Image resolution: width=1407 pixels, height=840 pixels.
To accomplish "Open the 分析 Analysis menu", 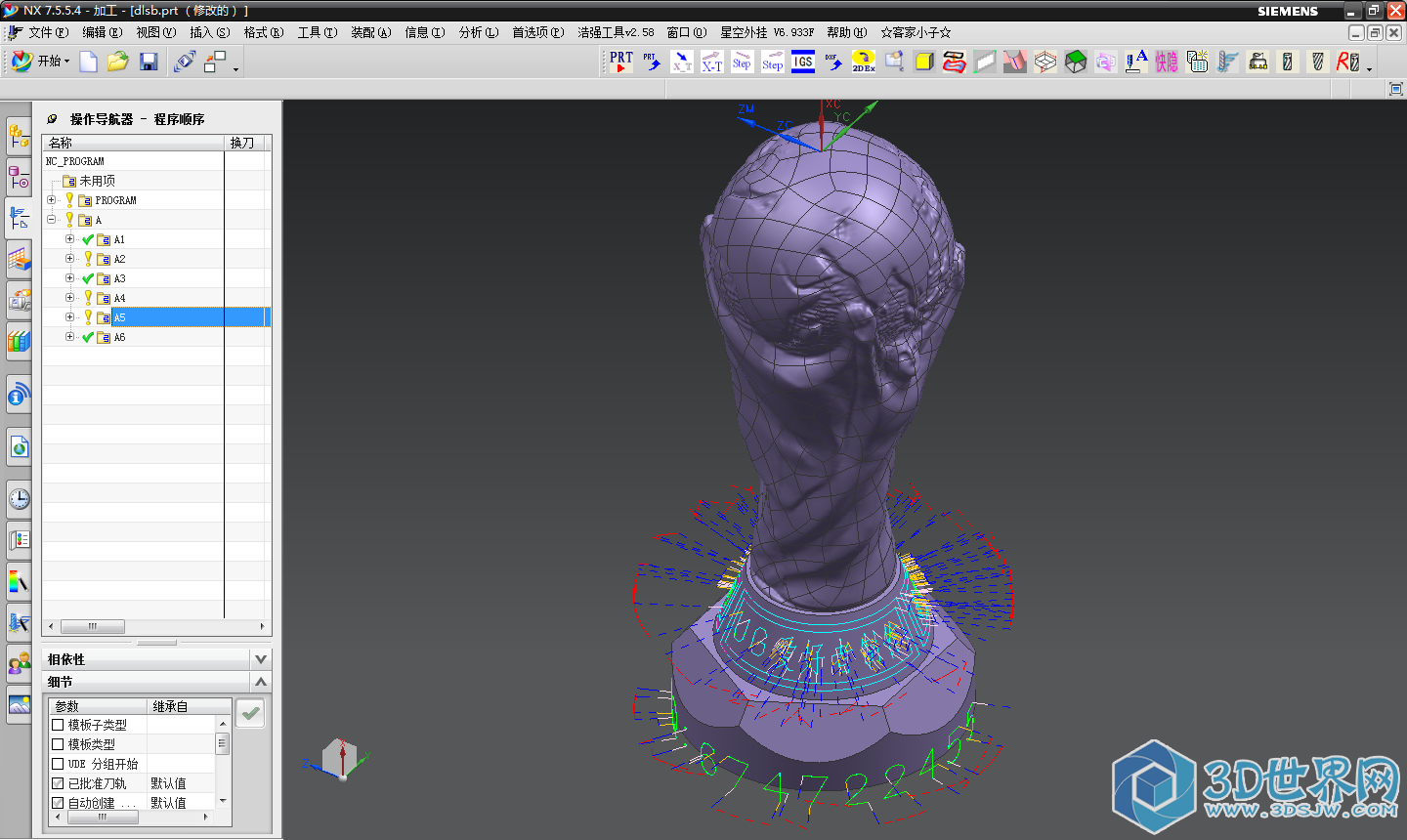I will (479, 32).
